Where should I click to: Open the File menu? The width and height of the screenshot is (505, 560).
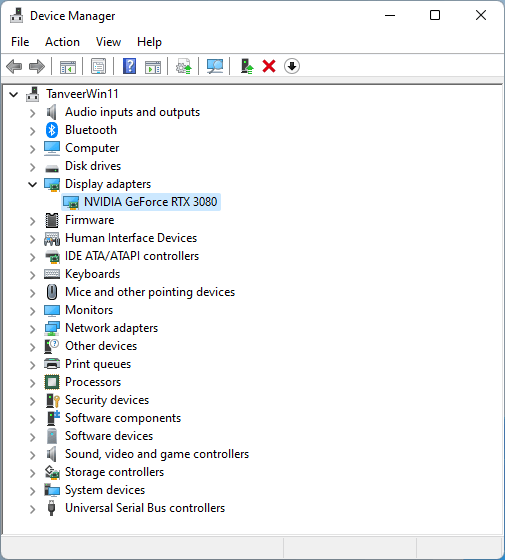20,42
